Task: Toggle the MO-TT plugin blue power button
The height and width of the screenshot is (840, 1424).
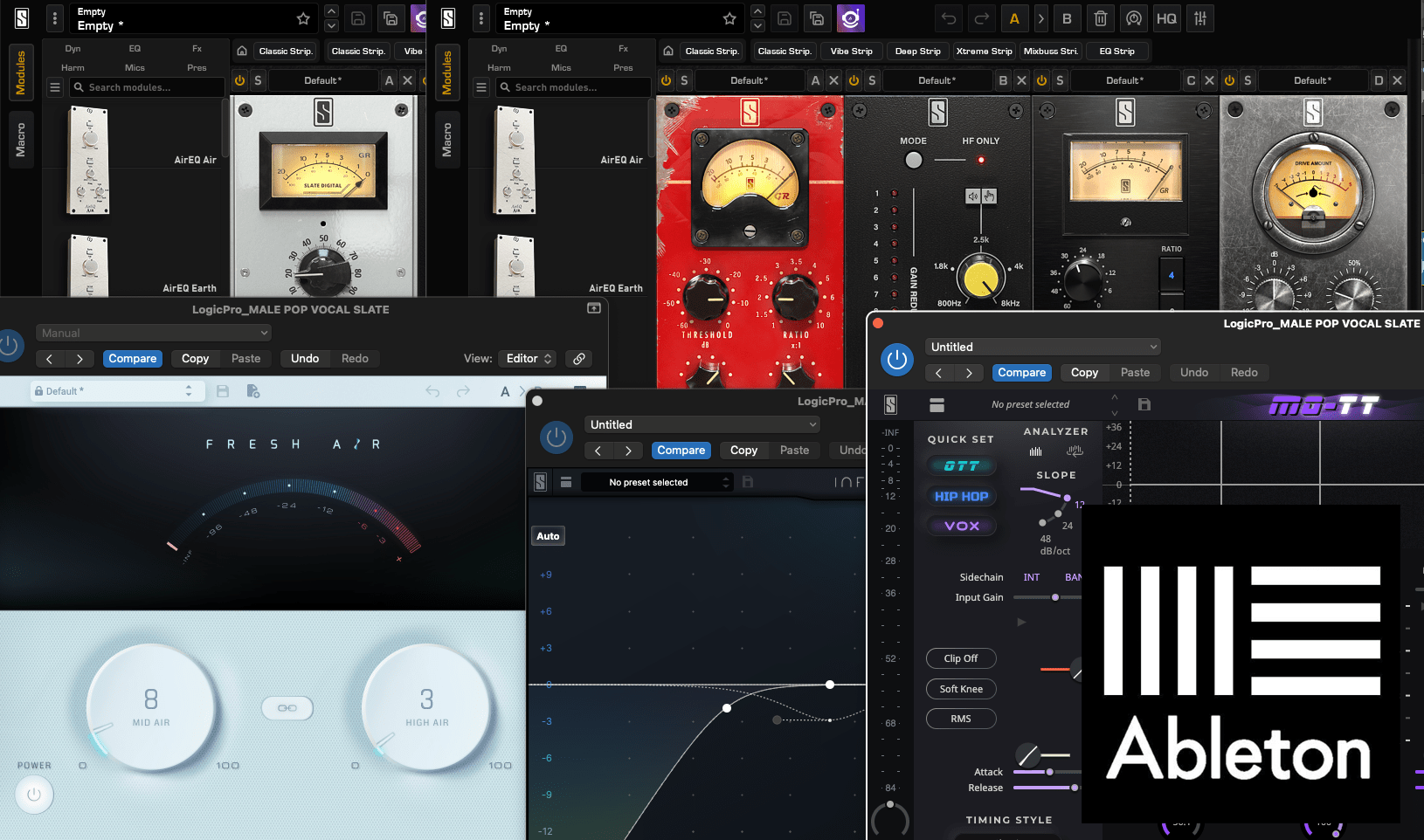Action: click(x=896, y=360)
